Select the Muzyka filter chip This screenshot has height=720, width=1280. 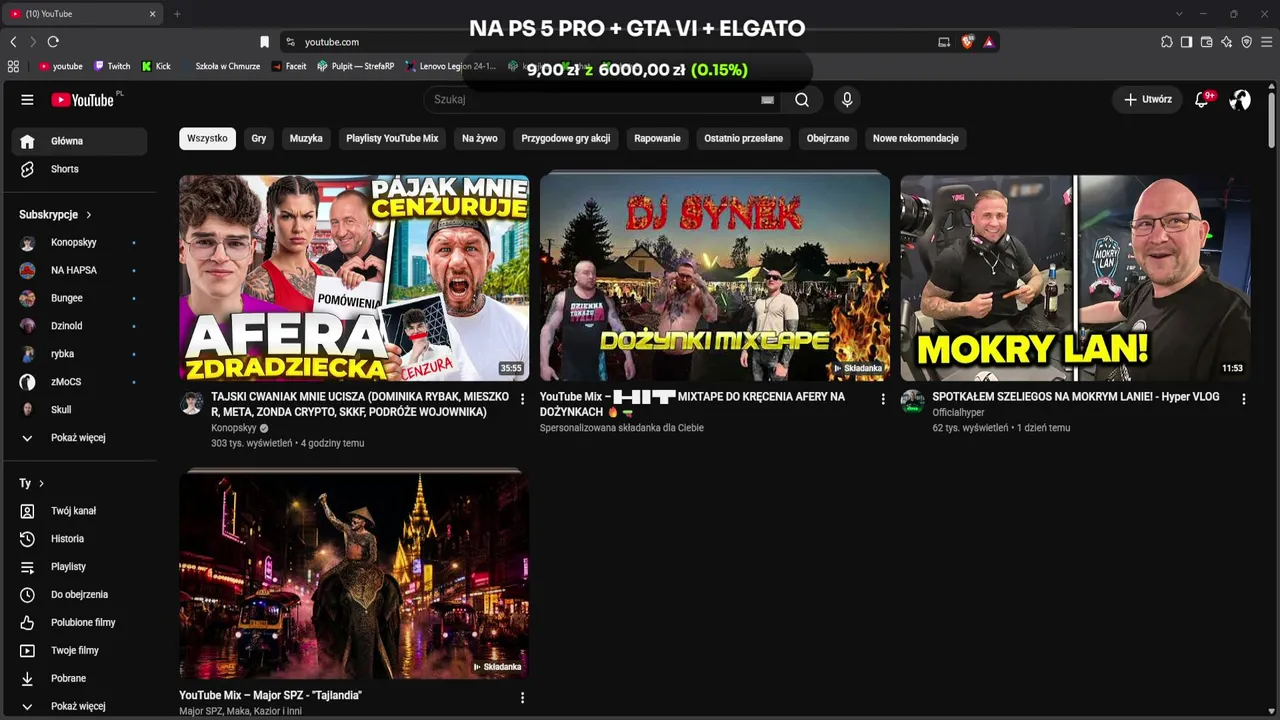click(x=306, y=138)
